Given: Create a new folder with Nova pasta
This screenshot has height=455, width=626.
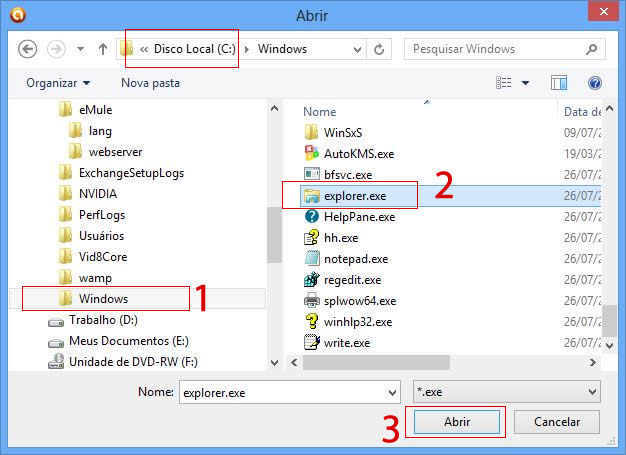Looking at the screenshot, I should [x=150, y=83].
